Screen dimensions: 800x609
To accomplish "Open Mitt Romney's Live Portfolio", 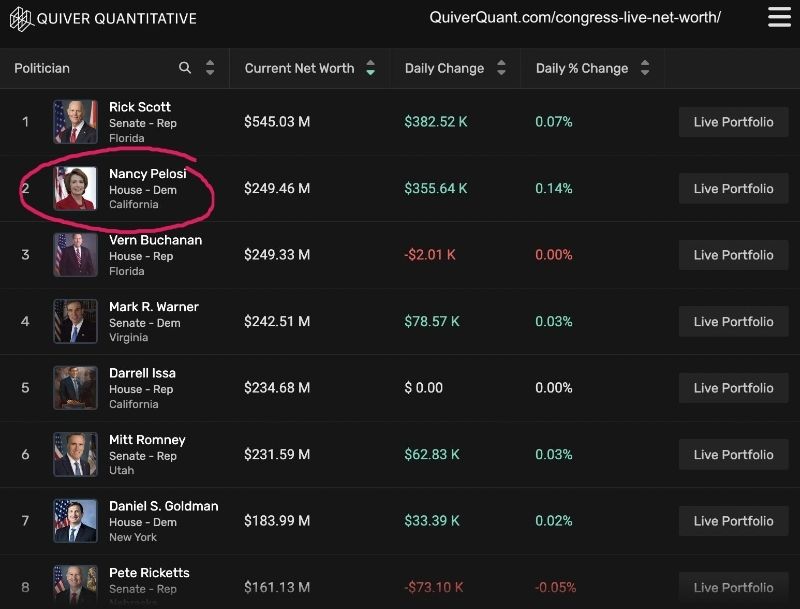I will (733, 455).
